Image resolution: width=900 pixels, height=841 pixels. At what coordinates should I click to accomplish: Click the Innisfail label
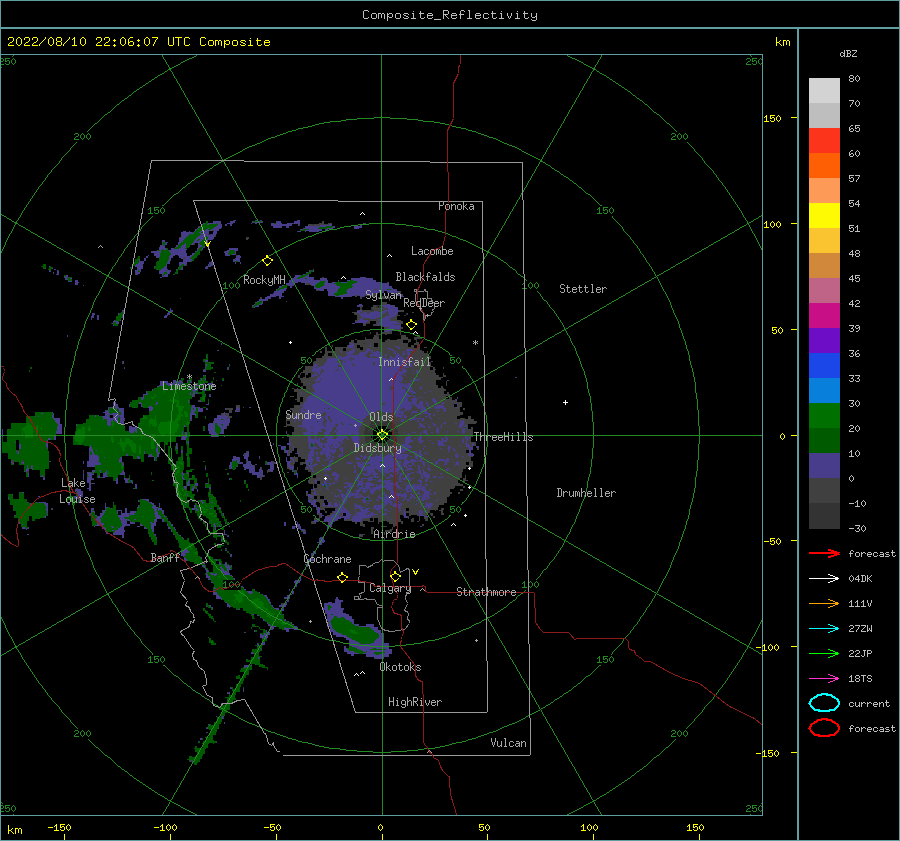point(404,362)
